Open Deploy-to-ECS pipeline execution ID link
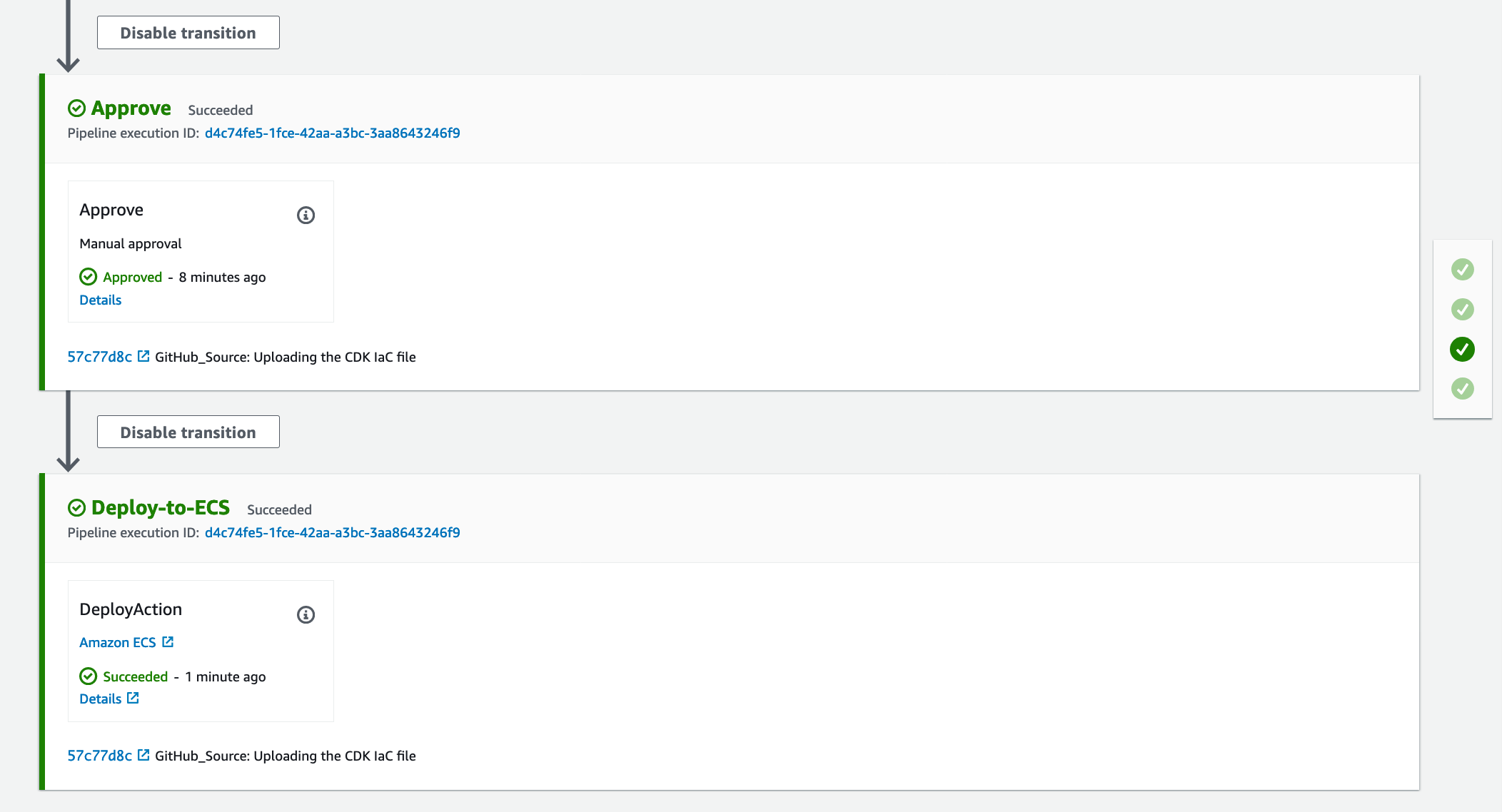This screenshot has height=812, width=1502. pos(332,533)
